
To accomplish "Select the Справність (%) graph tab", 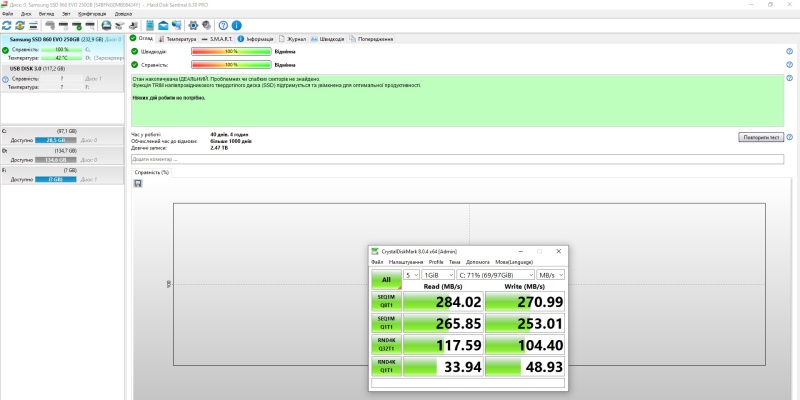I will pyautogui.click(x=152, y=172).
